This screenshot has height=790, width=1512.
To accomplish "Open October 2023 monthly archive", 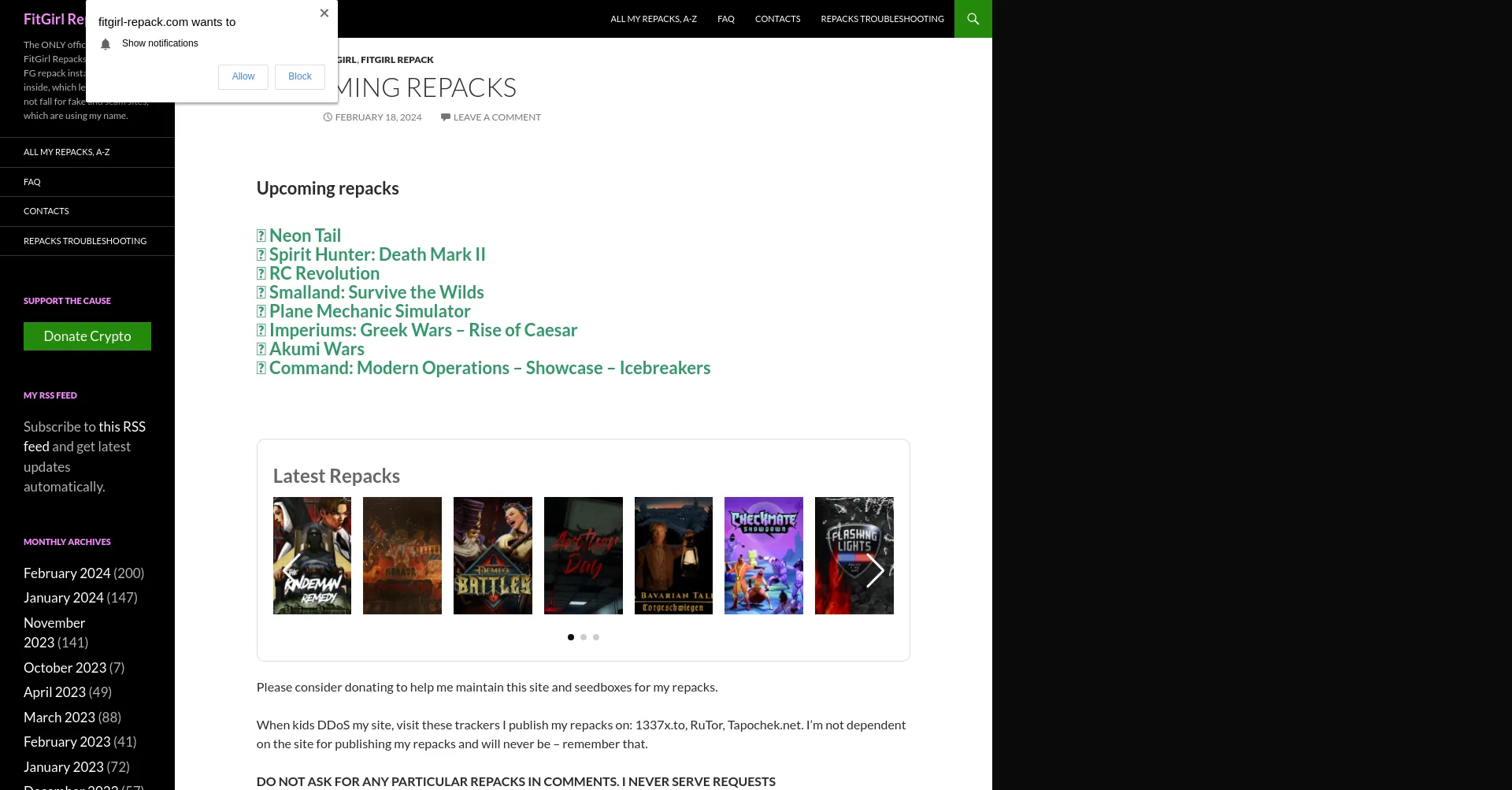I will 65,668.
